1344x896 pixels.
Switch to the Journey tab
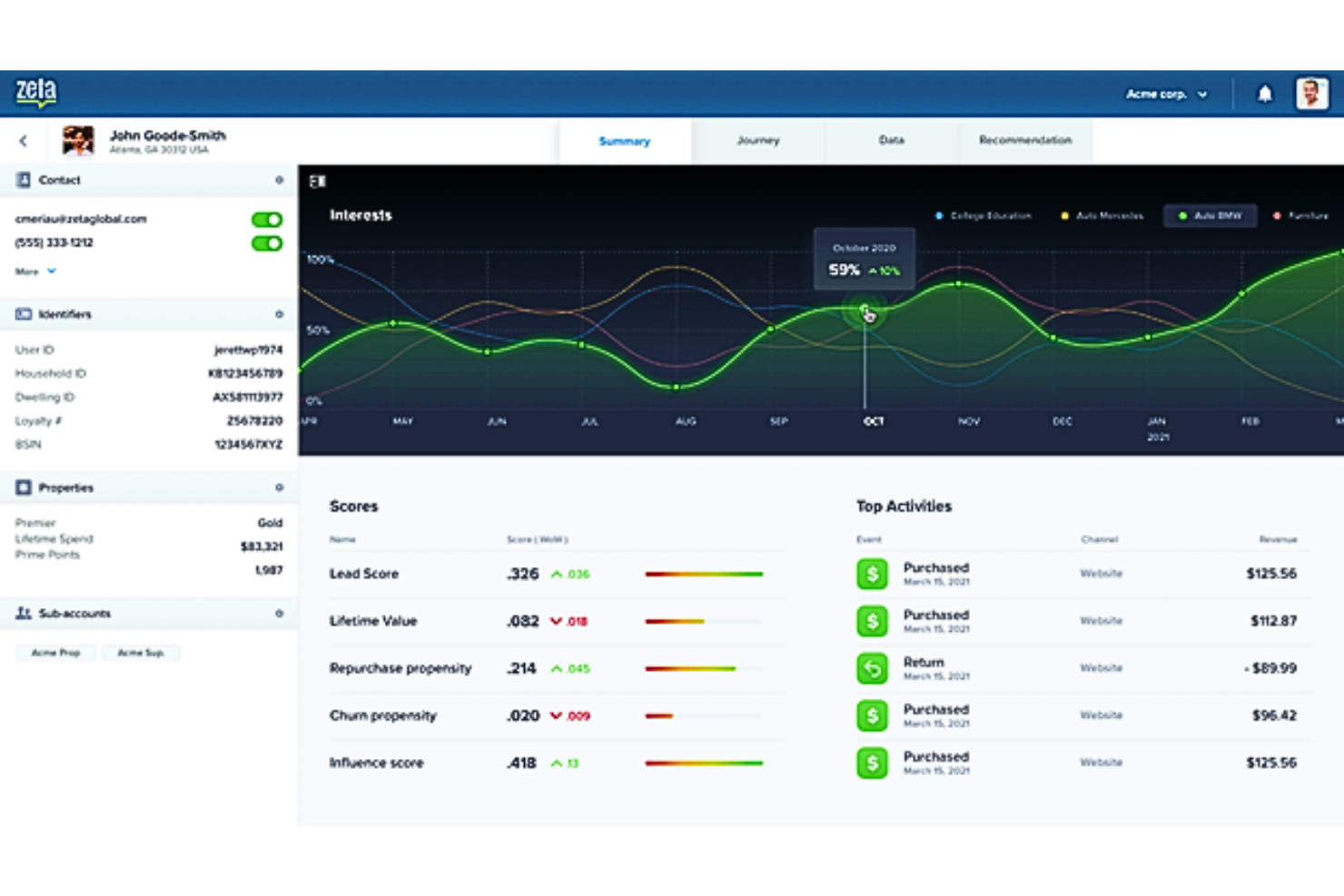coord(757,141)
